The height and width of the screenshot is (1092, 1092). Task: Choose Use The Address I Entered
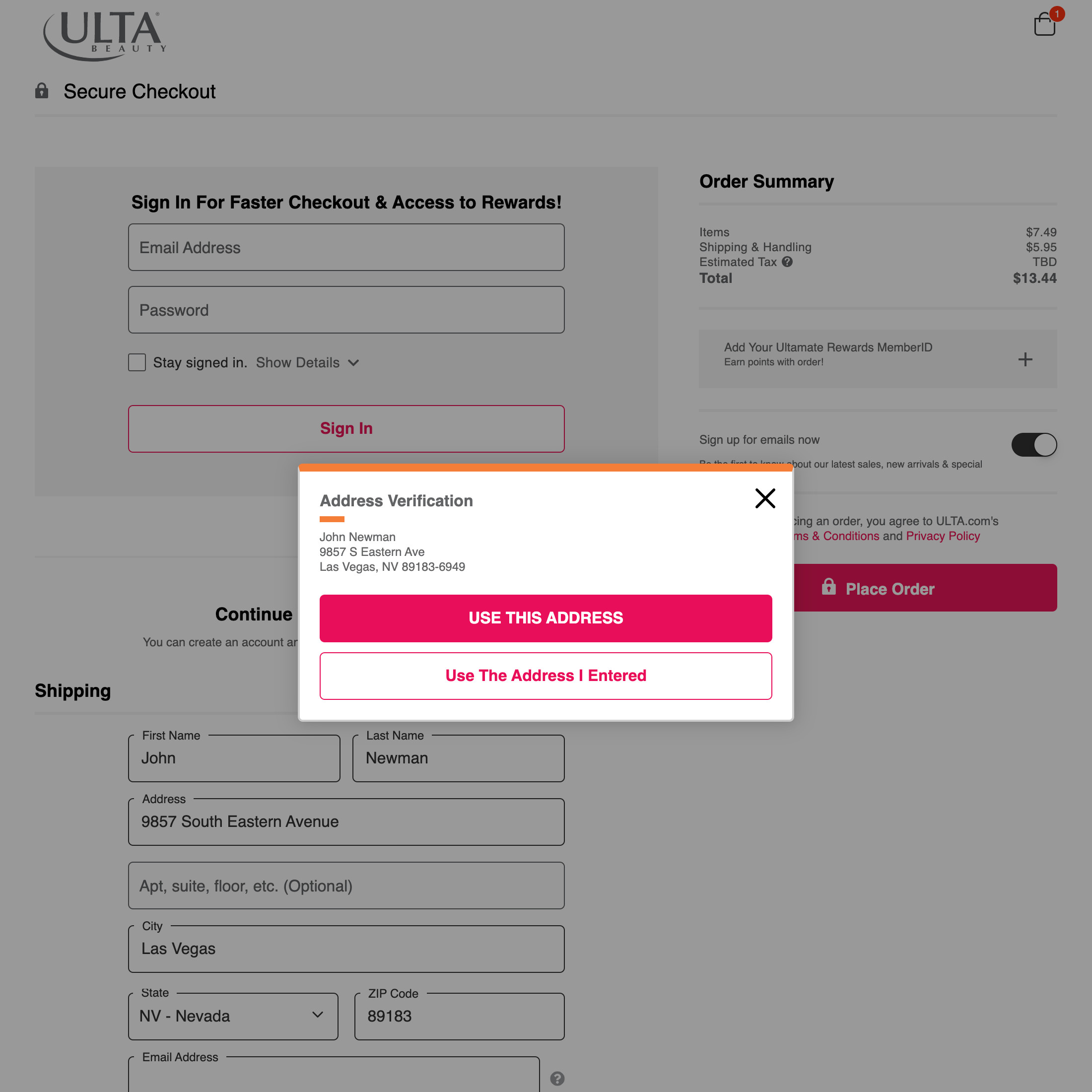coord(545,676)
